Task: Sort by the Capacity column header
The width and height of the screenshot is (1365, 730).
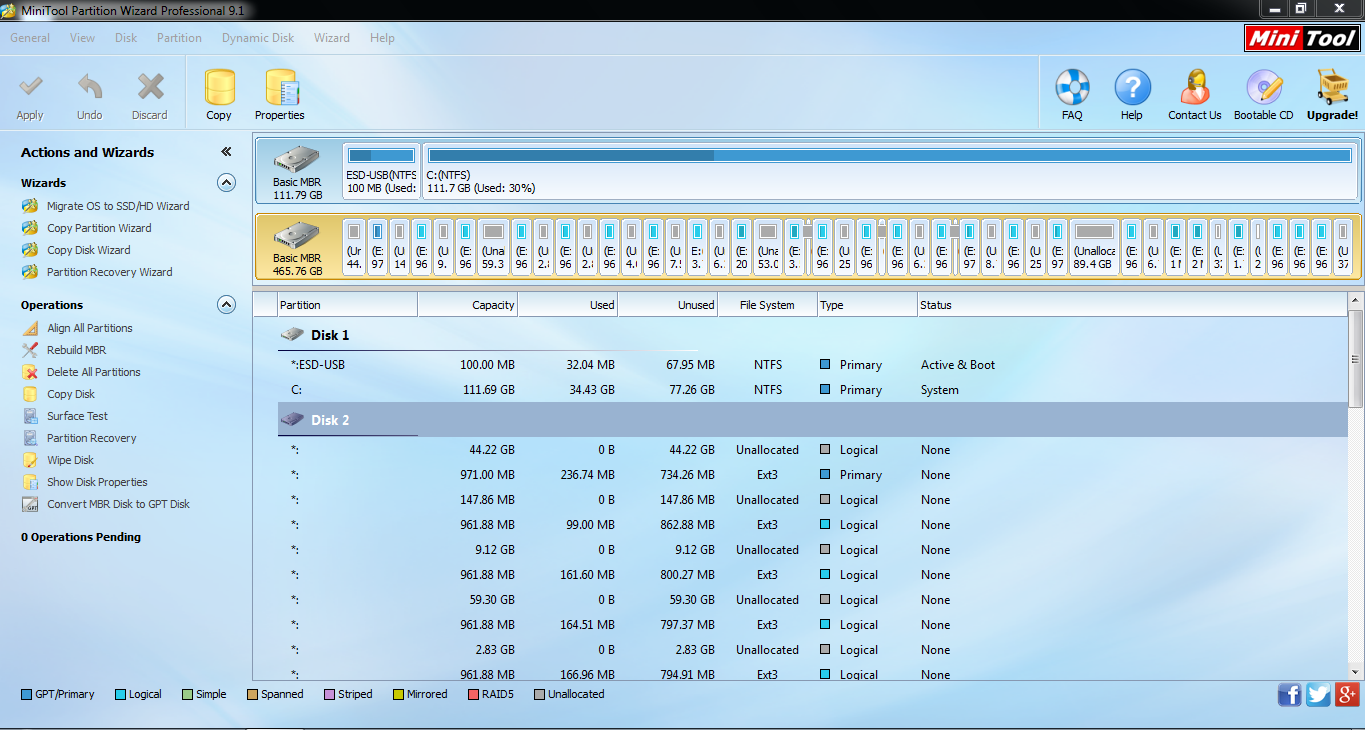Action: point(468,305)
